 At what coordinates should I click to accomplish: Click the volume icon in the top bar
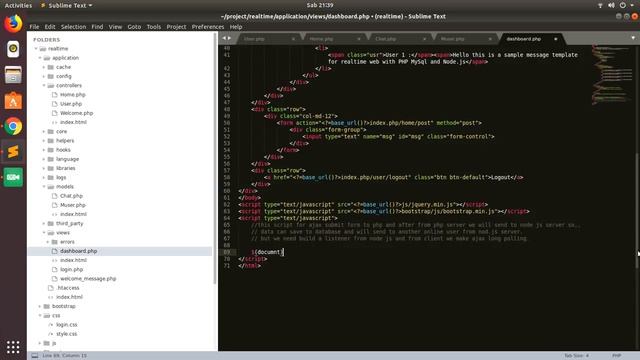[611, 5]
